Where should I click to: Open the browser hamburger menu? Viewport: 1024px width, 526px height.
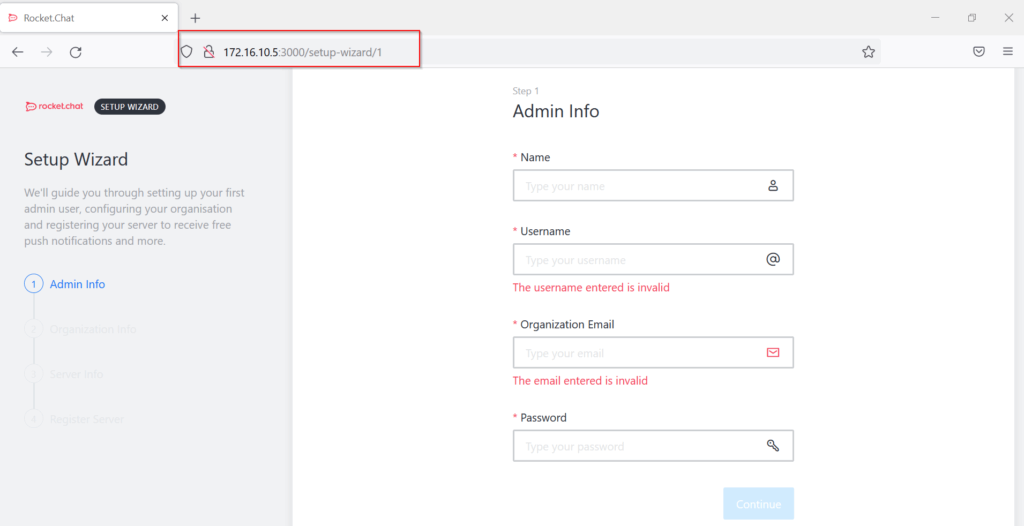1008,52
